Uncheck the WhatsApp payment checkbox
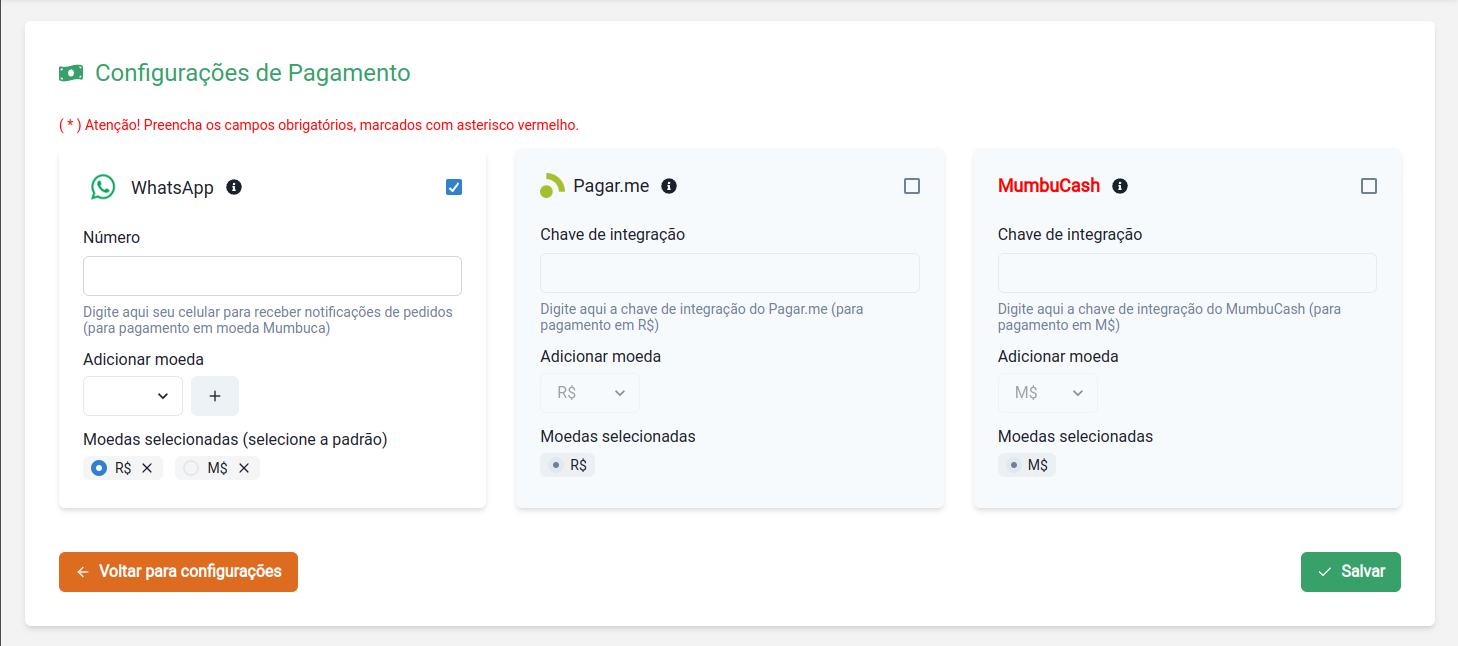The height and width of the screenshot is (646, 1458). (x=454, y=186)
